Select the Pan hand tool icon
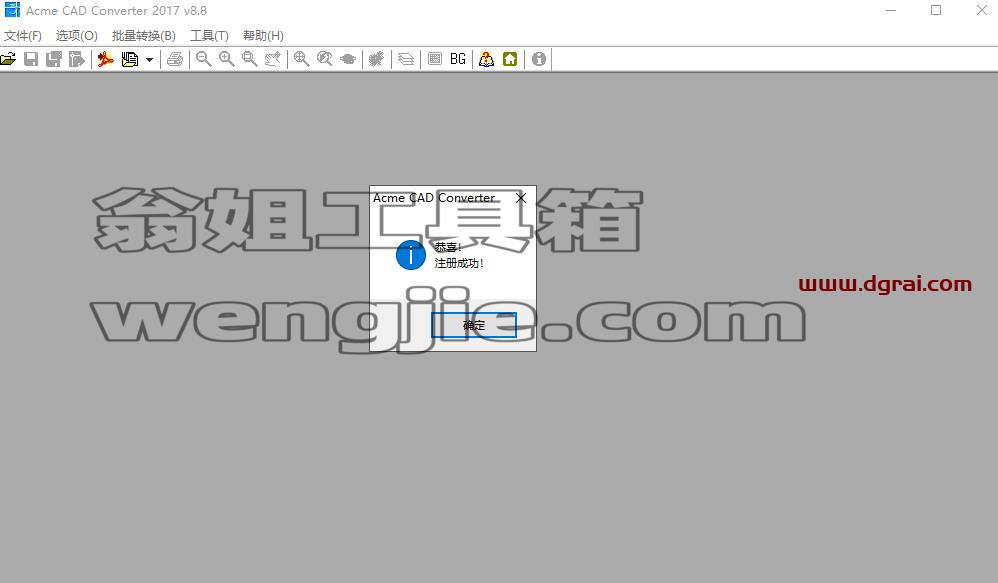 pyautogui.click(x=272, y=59)
